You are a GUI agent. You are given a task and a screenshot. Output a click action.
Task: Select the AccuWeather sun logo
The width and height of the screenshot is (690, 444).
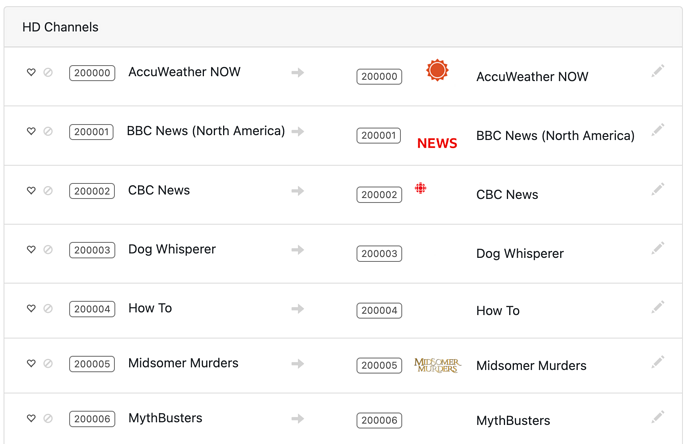(437, 70)
